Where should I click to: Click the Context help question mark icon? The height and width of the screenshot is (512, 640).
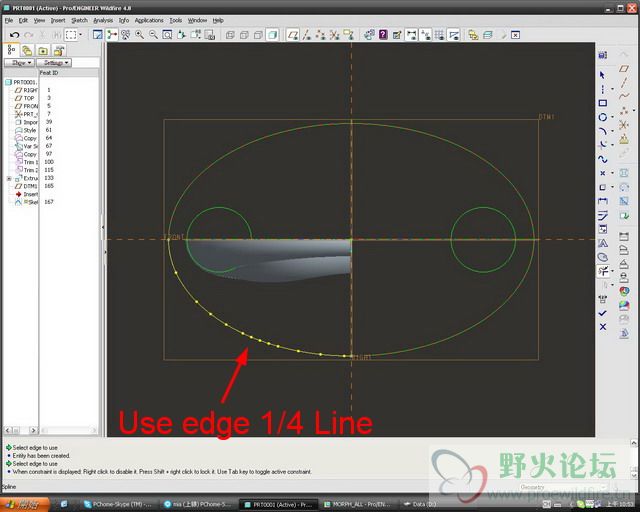383,35
